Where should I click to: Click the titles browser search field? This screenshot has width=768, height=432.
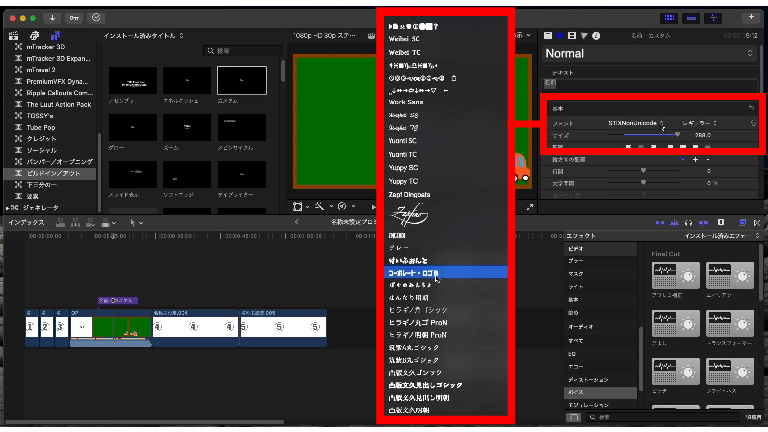pos(243,51)
